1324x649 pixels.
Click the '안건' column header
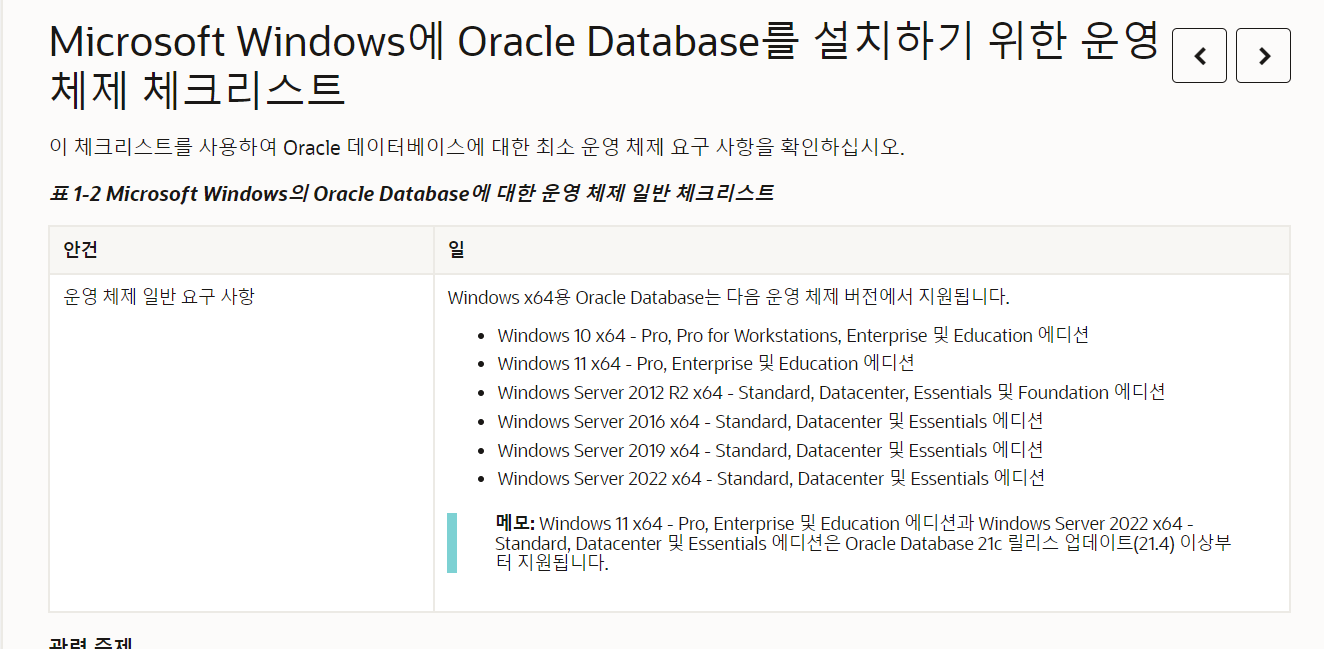click(x=241, y=250)
